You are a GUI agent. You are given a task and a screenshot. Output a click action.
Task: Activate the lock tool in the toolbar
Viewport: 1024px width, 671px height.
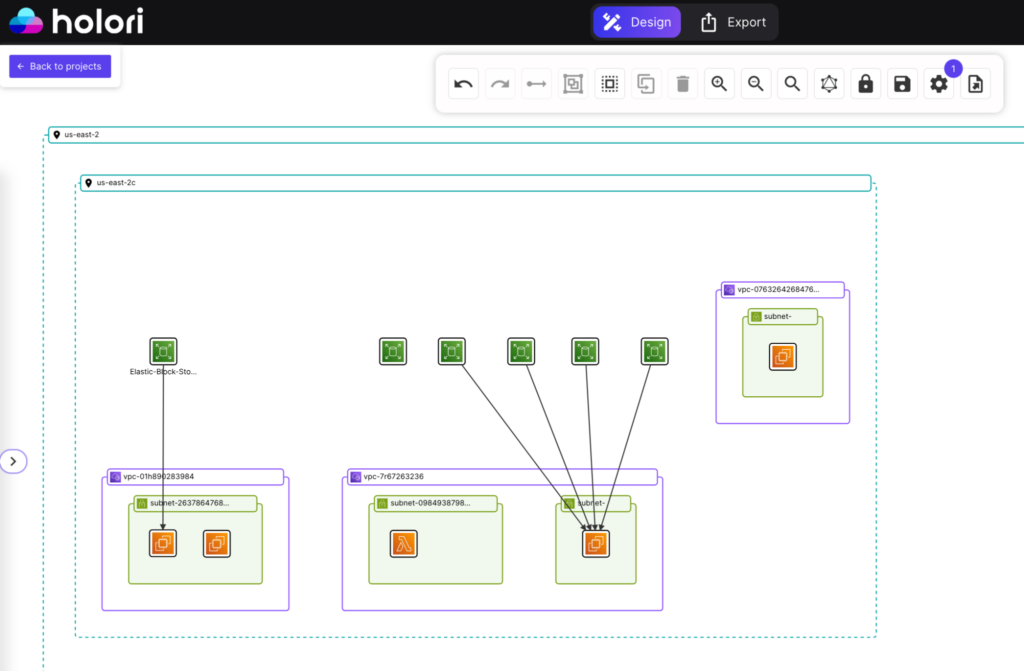click(x=865, y=83)
